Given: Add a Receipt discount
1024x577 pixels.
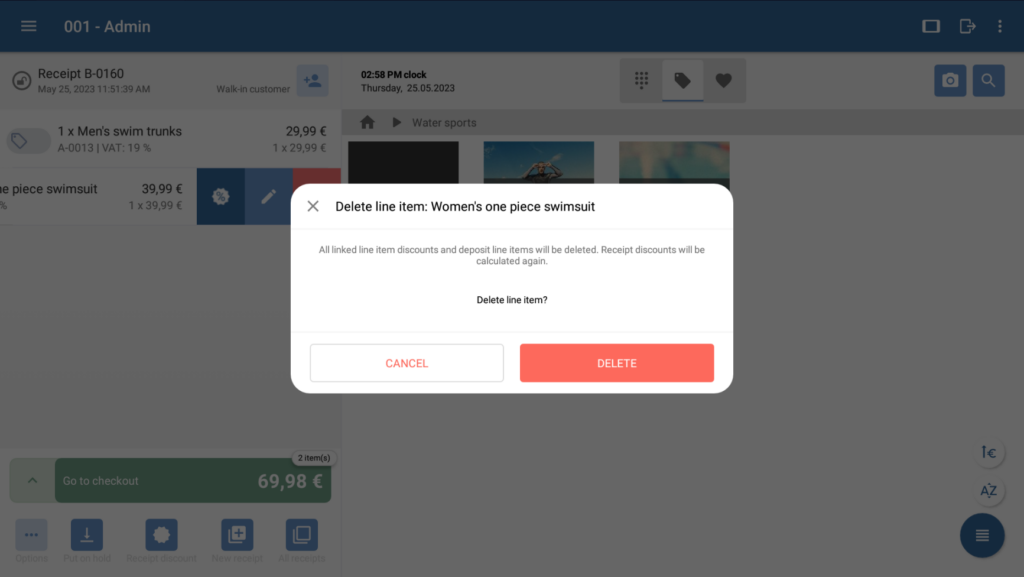Looking at the screenshot, I should pyautogui.click(x=161, y=540).
